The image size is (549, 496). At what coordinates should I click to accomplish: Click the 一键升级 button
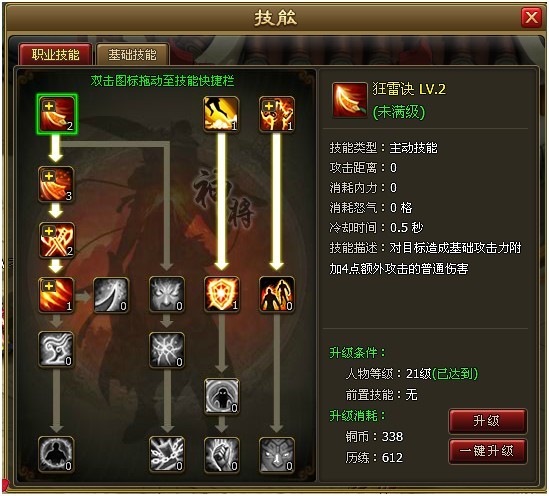coord(488,451)
